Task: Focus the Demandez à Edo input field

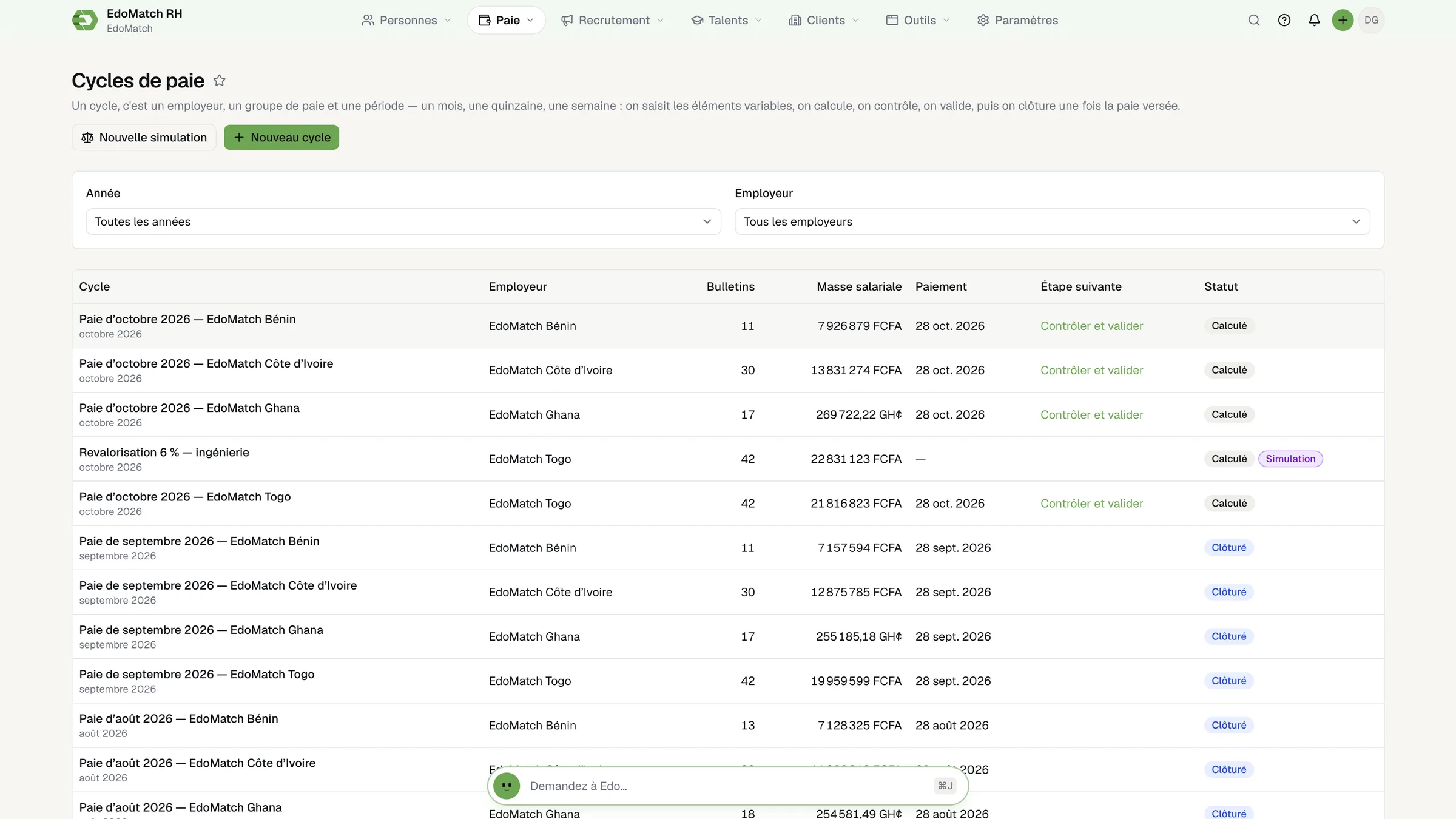Action: coord(728,786)
